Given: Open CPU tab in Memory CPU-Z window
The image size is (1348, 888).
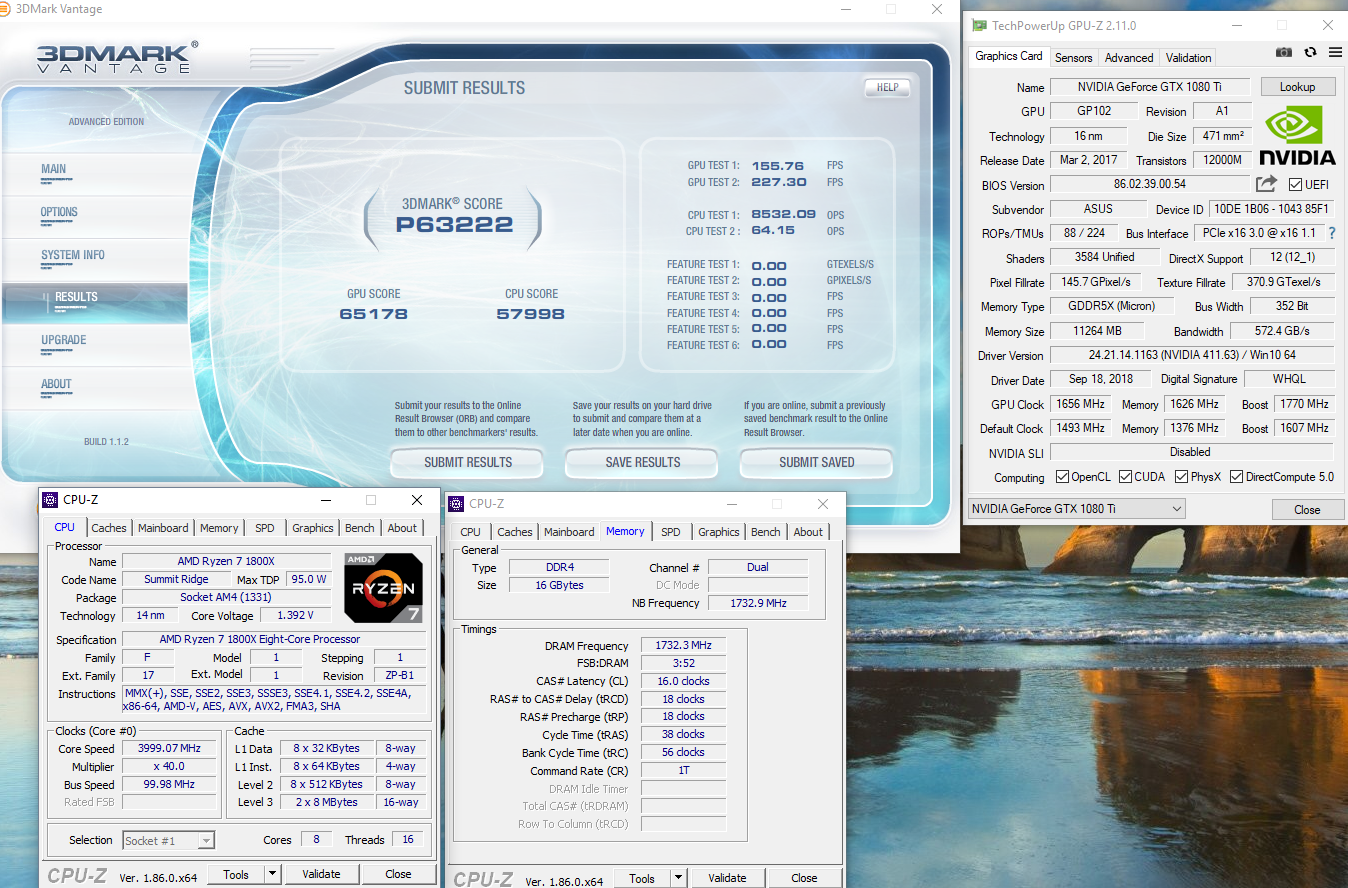Looking at the screenshot, I should pos(471,532).
